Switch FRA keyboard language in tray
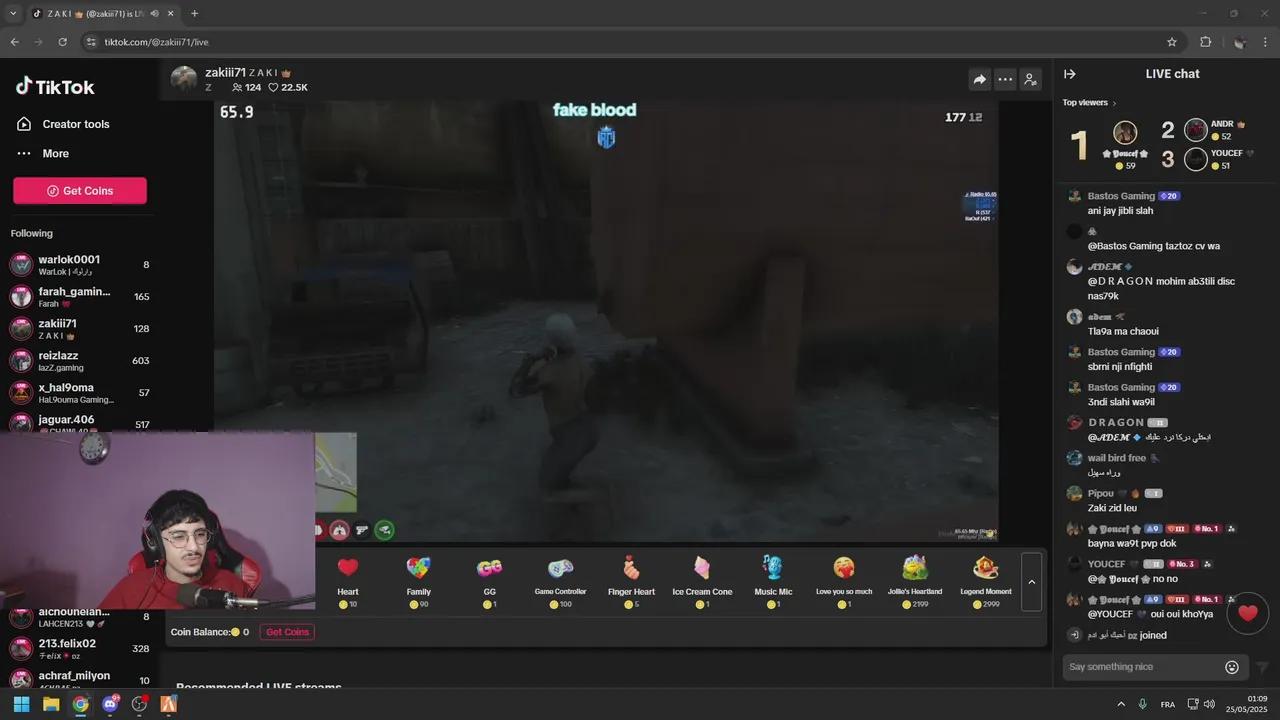 click(1167, 704)
